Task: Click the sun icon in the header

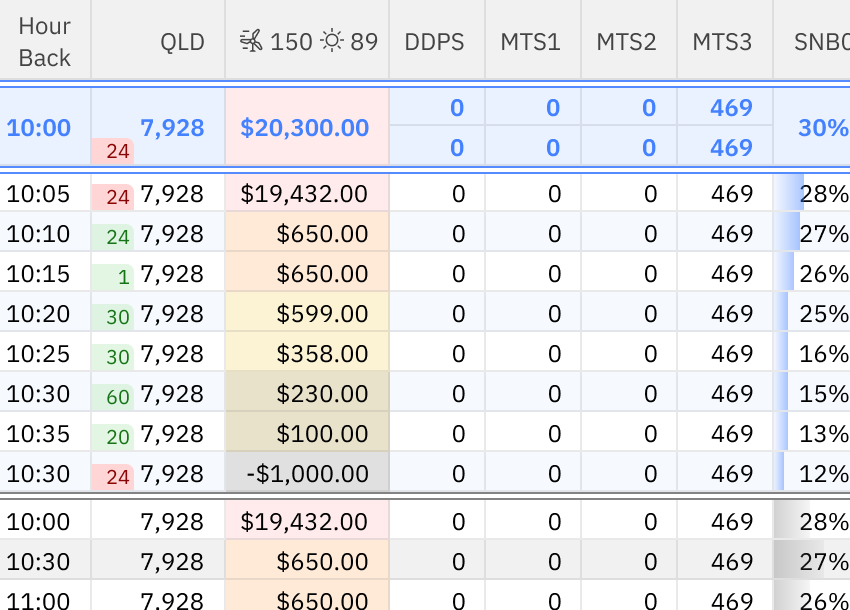Action: coord(332,42)
